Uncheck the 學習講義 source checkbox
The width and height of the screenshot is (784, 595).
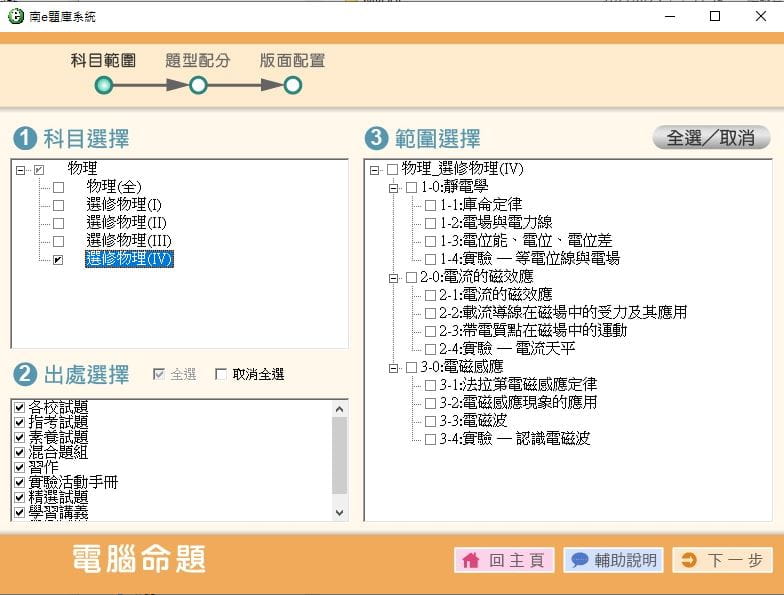(20, 512)
